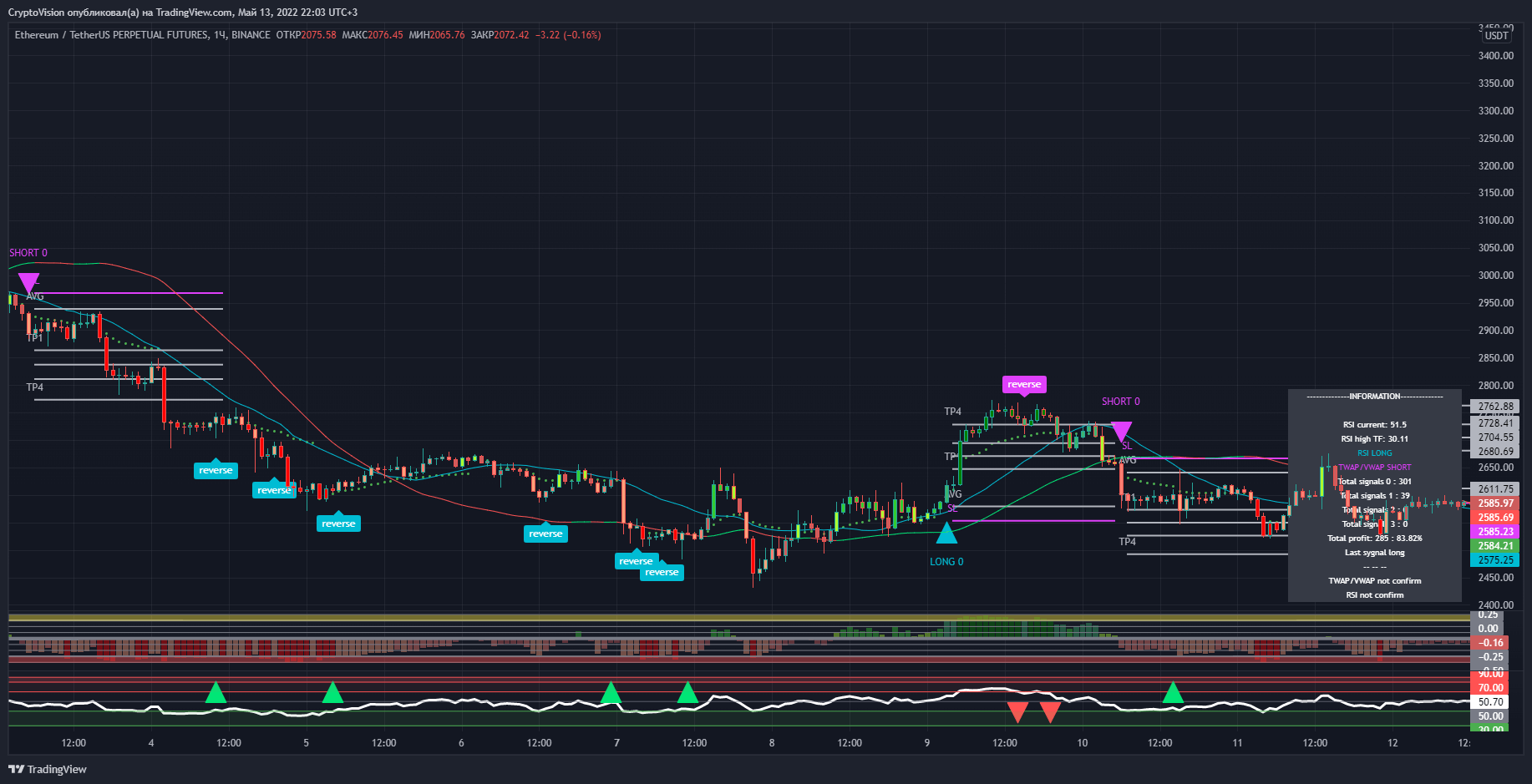1532x784 pixels.
Task: Click the magenta reverse label above the candles
Action: (x=1024, y=385)
